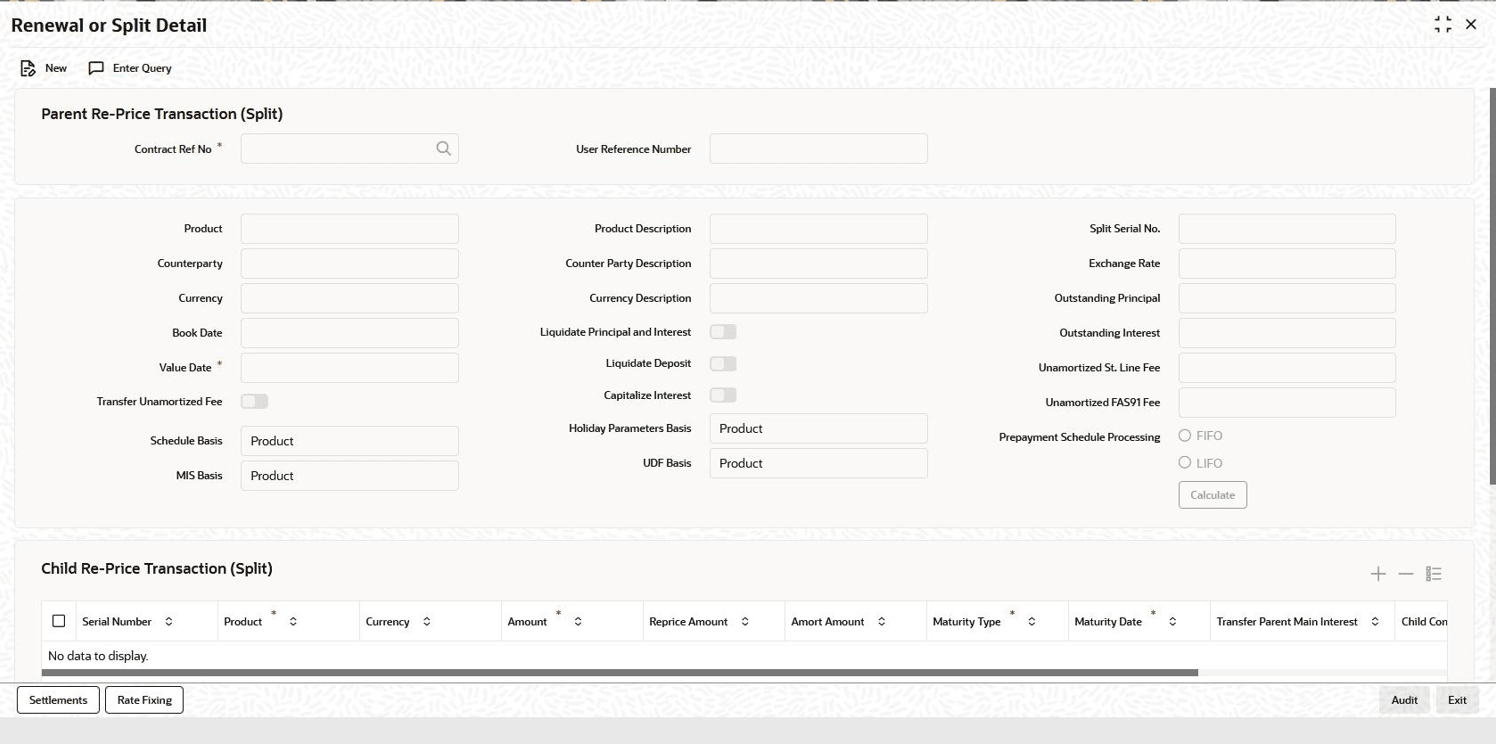Open Holiday Parameters Basis dropdown
This screenshot has width=1496, height=744.
pos(819,429)
